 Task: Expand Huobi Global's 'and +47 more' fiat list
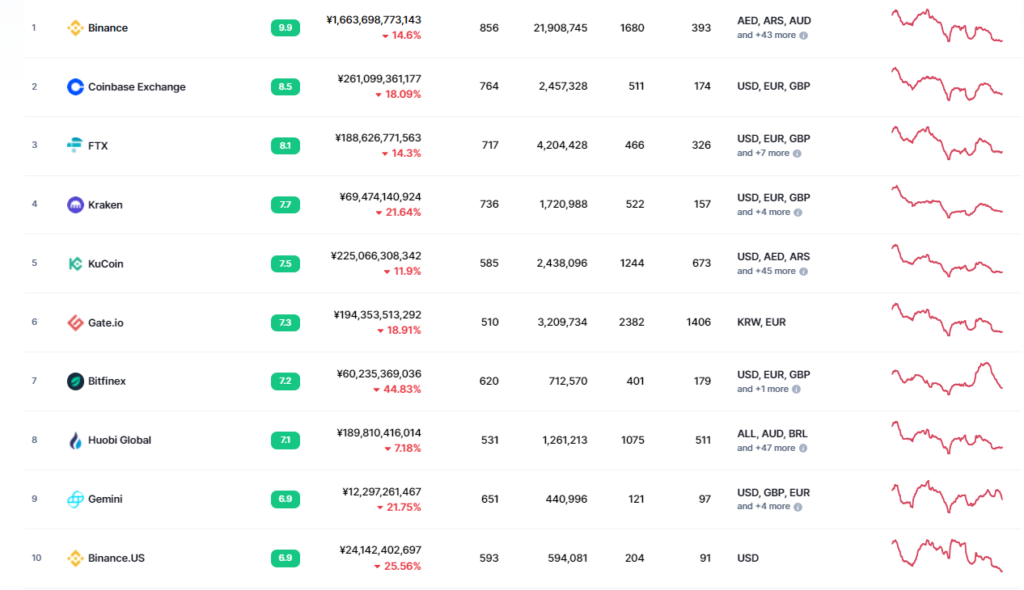pyautogui.click(x=766, y=448)
